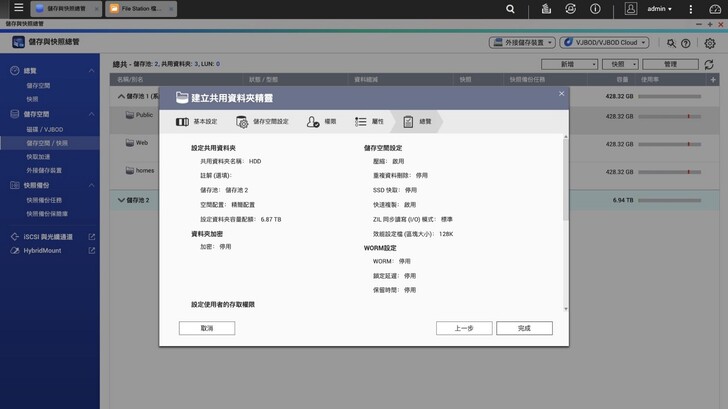This screenshot has height=409, width=728.
Task: Click external link icon next to iSCSI
Action: click(91, 237)
